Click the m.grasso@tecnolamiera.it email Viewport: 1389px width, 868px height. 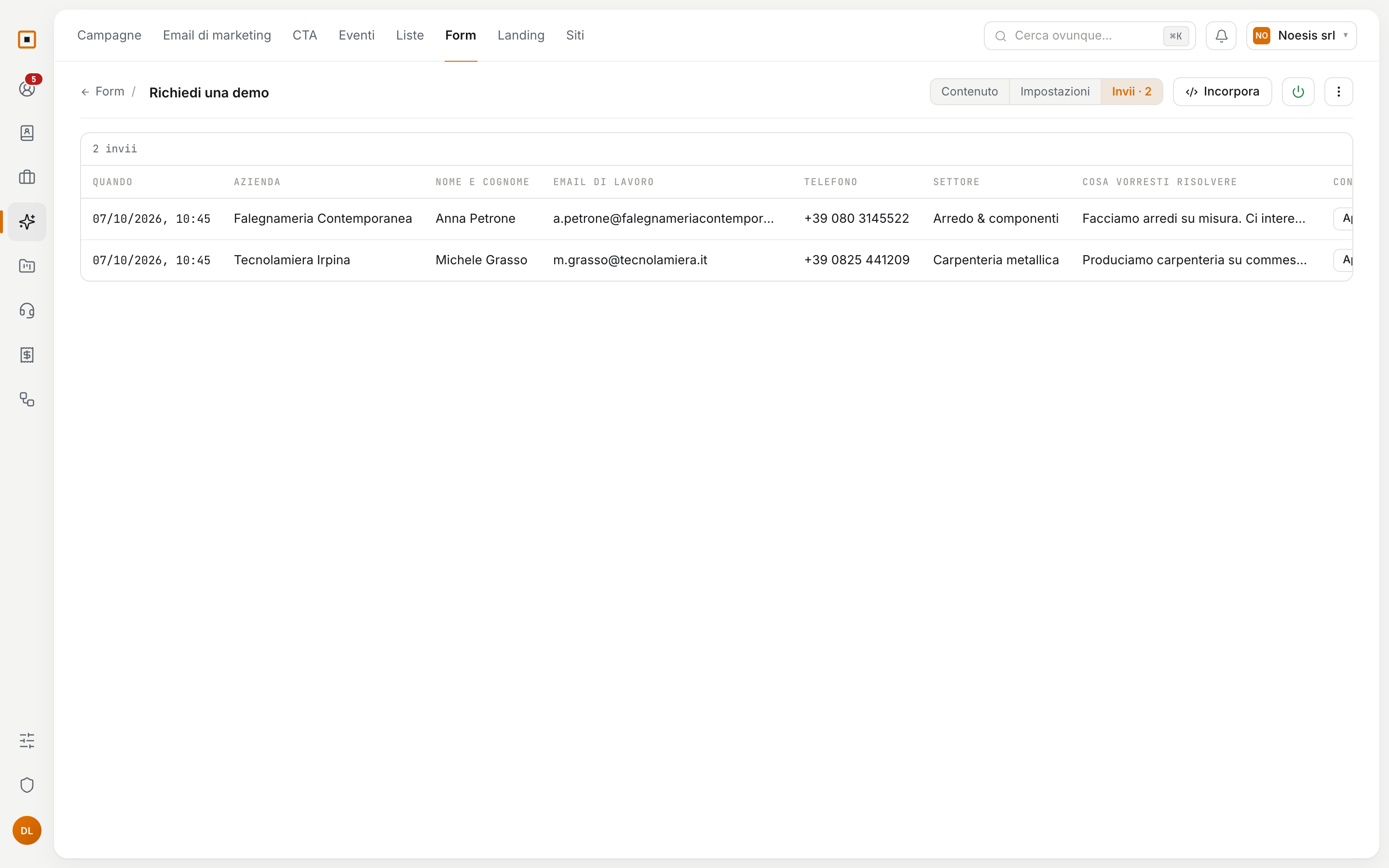630,260
